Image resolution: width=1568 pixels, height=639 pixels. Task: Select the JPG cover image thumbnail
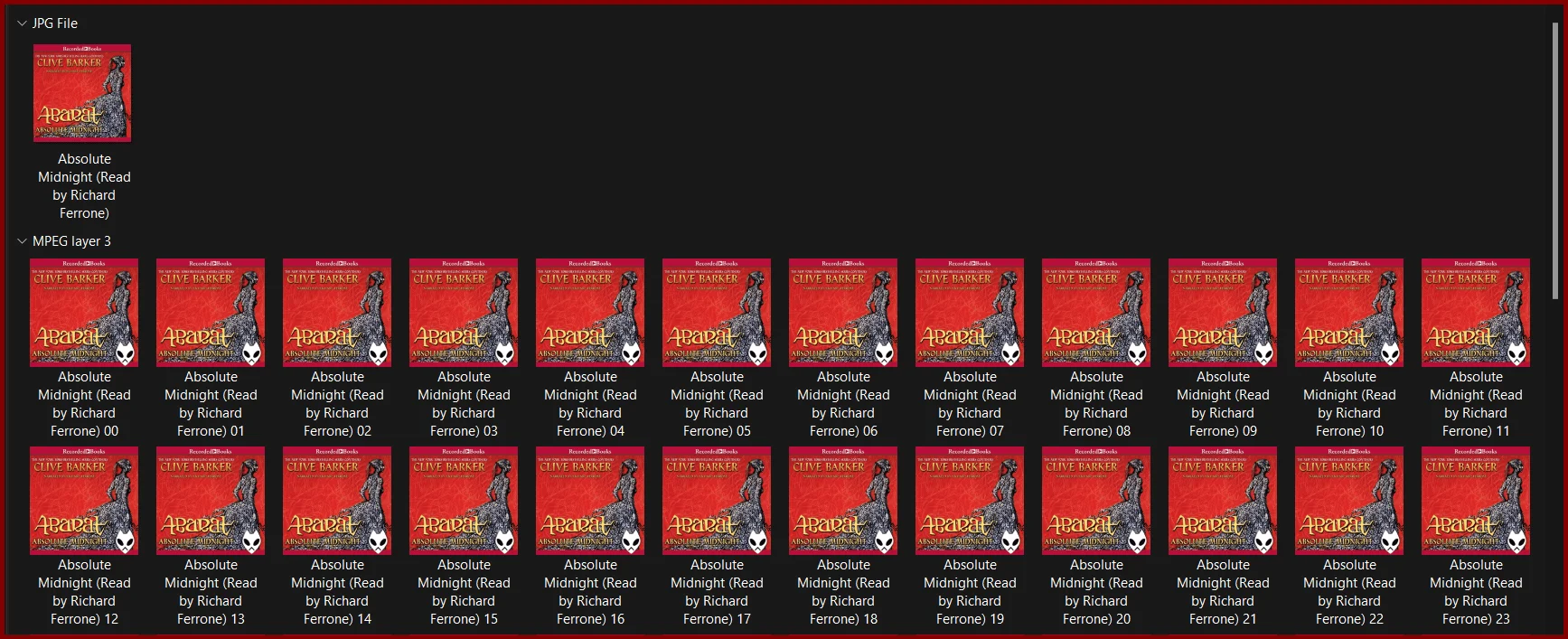pos(82,93)
